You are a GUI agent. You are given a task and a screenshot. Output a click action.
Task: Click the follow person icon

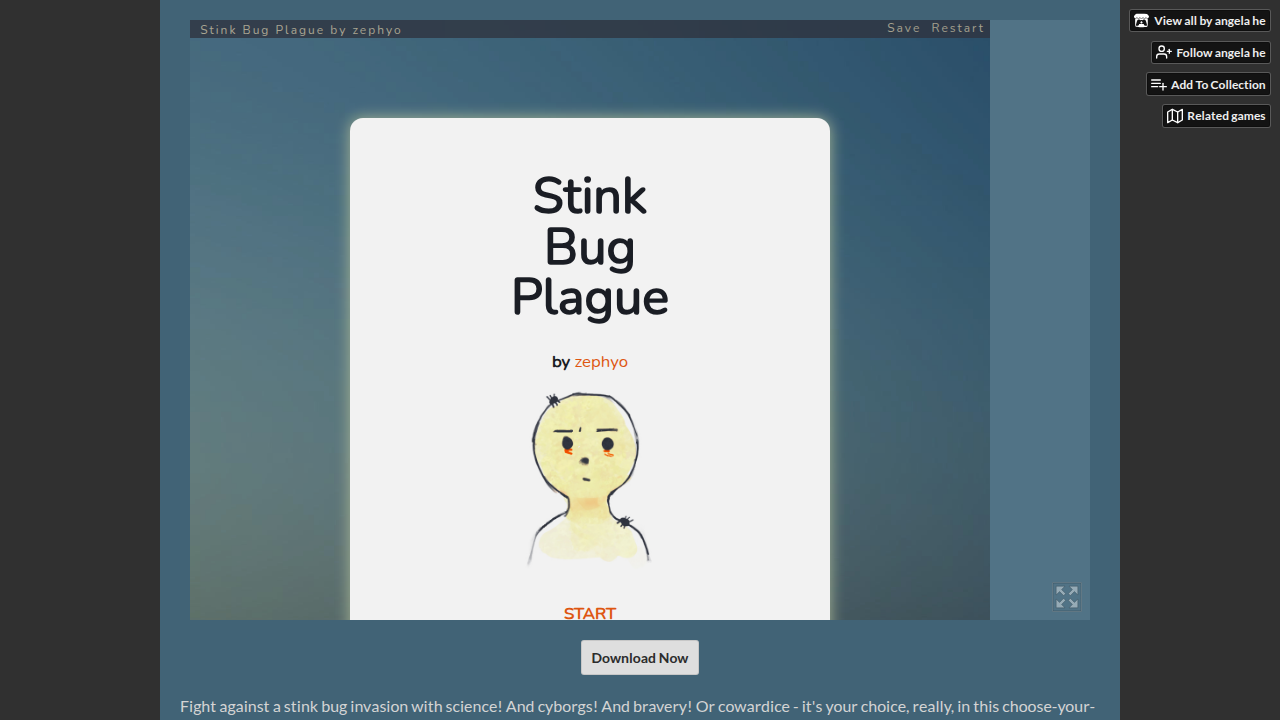tap(1163, 53)
